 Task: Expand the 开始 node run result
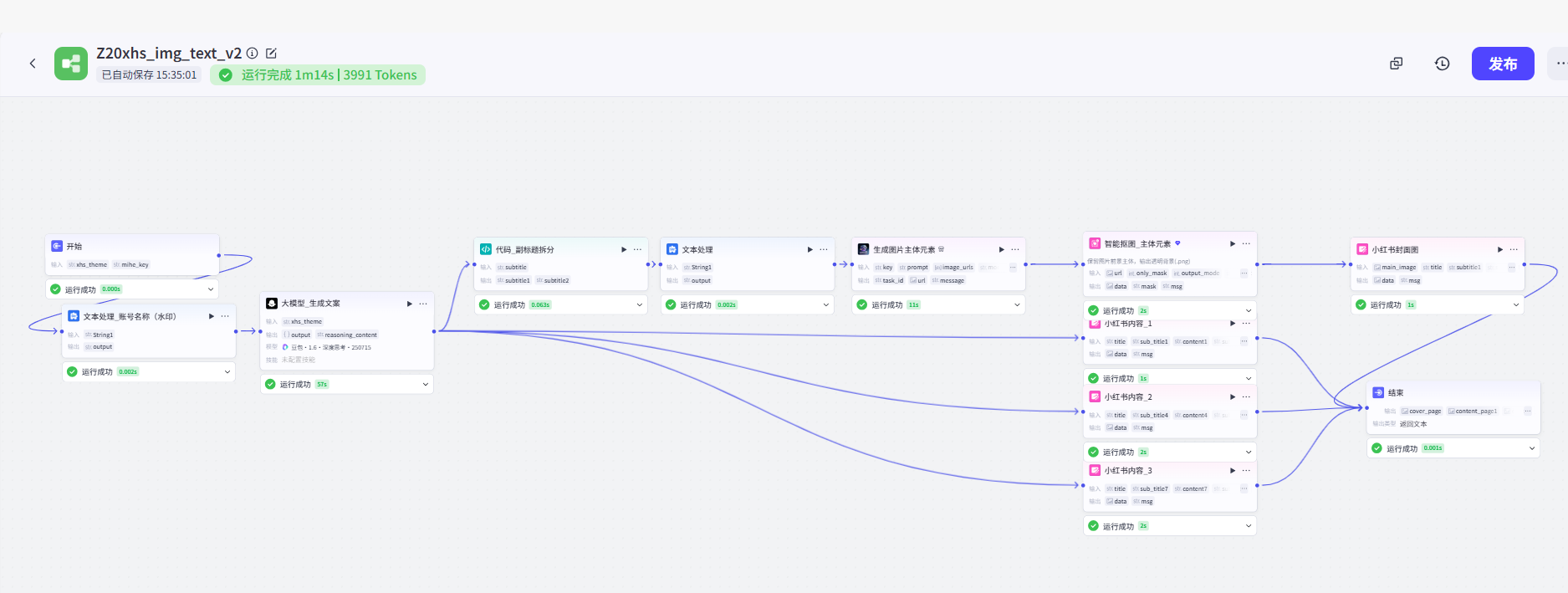211,289
